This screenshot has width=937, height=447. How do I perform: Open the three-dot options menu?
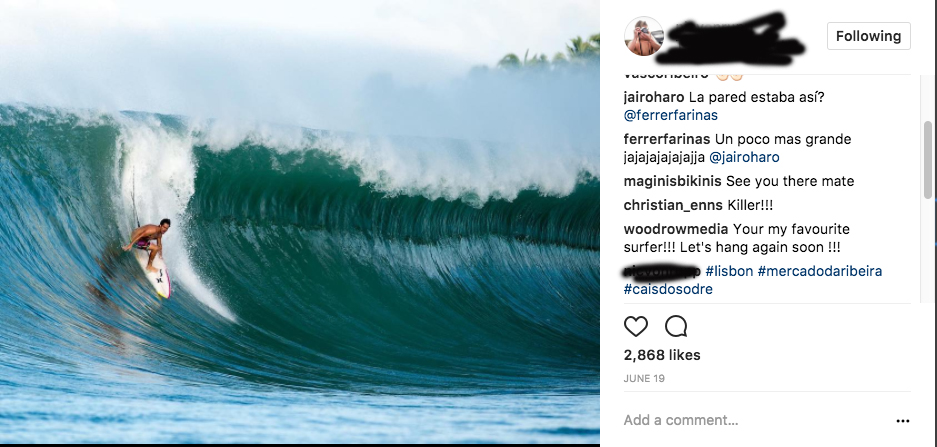point(902,421)
